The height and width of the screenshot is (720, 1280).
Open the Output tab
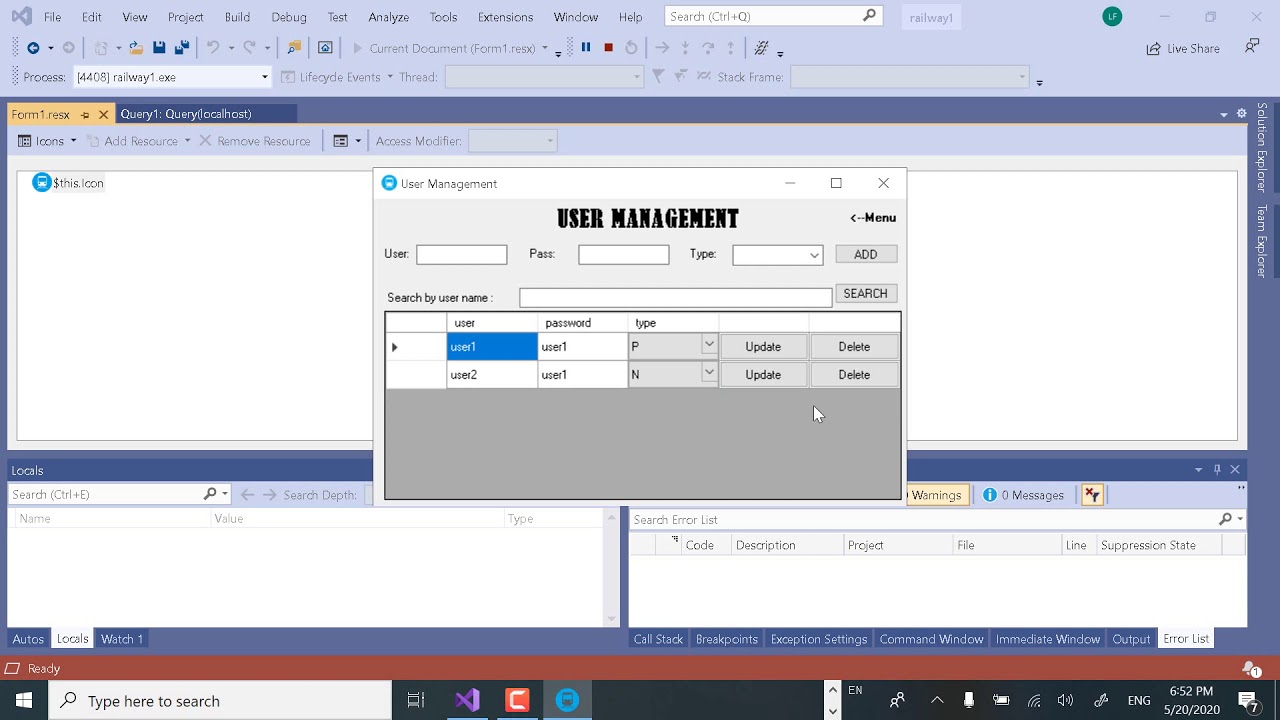click(1132, 639)
